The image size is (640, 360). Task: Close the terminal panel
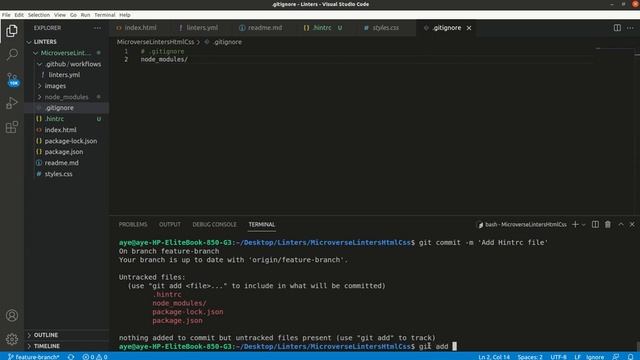[632, 224]
